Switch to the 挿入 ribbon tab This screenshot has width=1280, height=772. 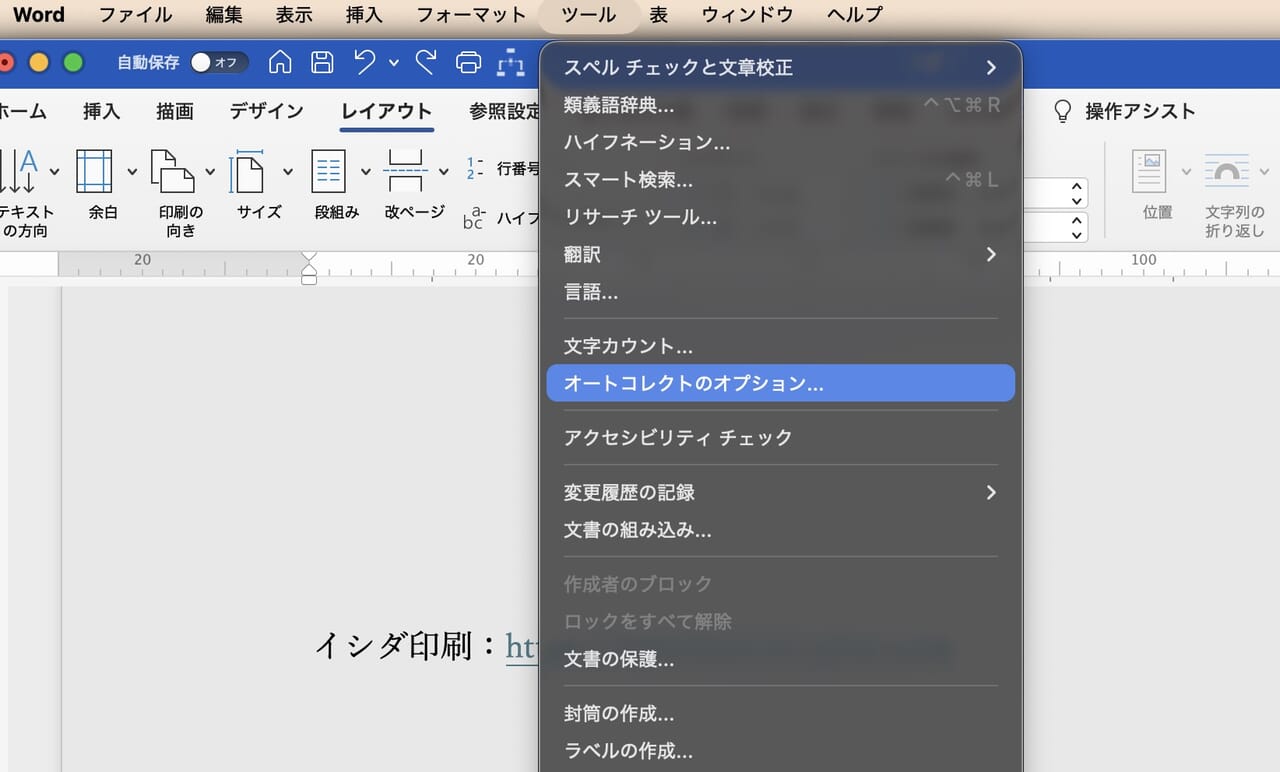[102, 111]
